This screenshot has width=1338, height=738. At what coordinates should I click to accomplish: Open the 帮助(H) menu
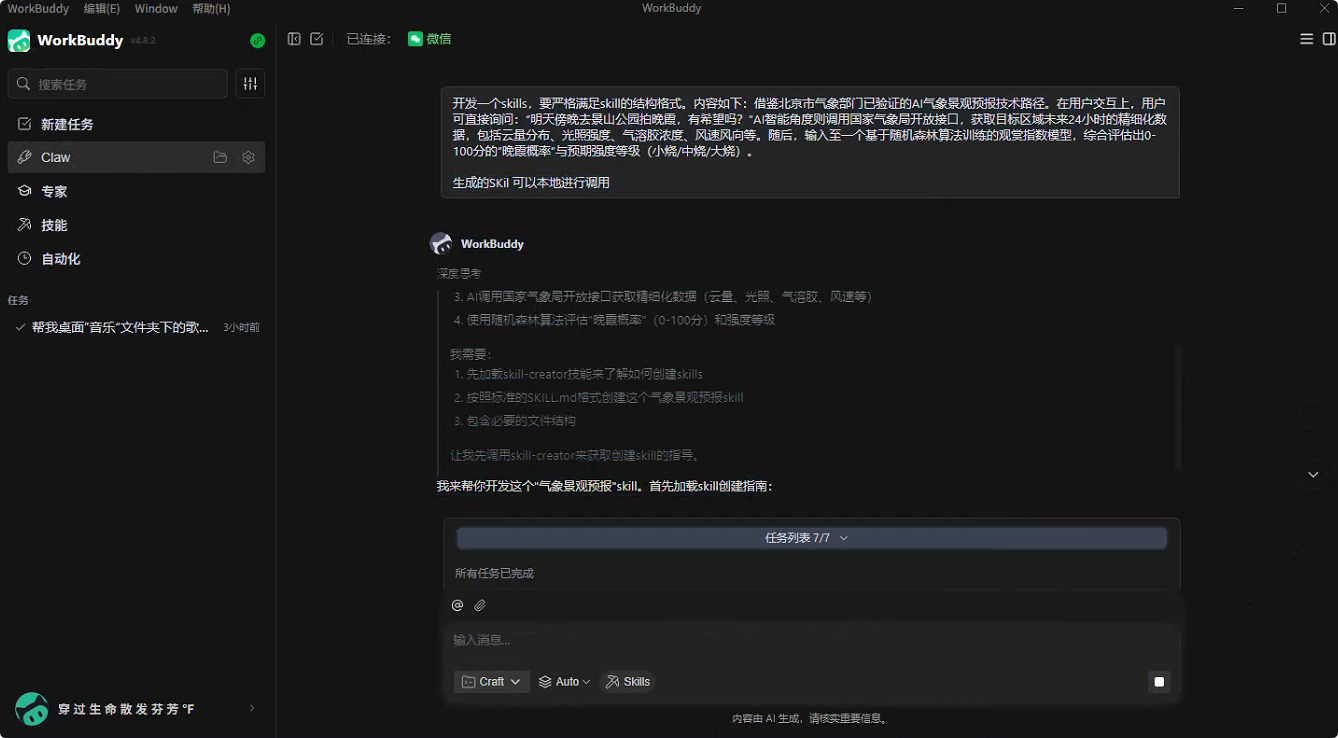tap(211, 8)
